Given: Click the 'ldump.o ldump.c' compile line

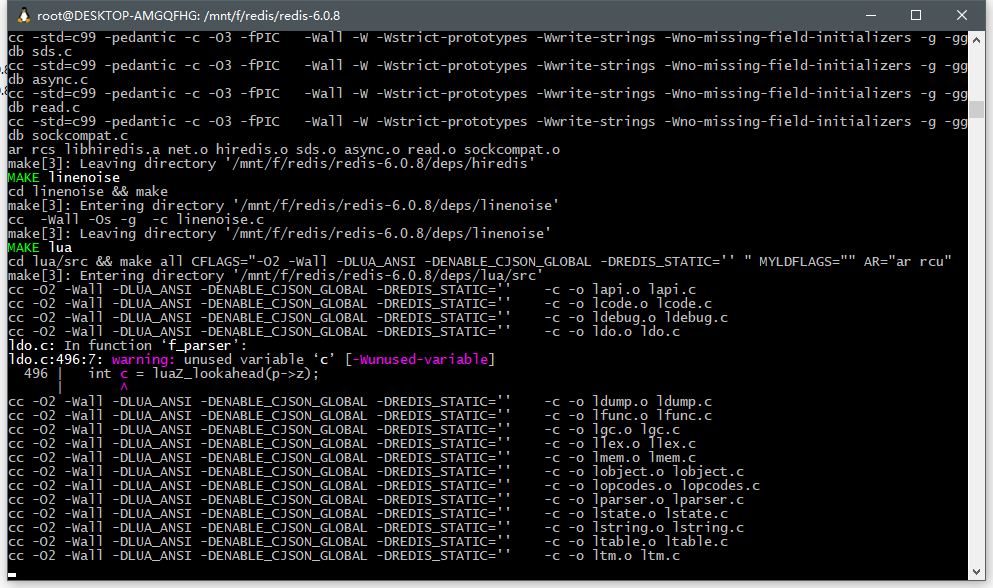Looking at the screenshot, I should pyautogui.click(x=360, y=402).
